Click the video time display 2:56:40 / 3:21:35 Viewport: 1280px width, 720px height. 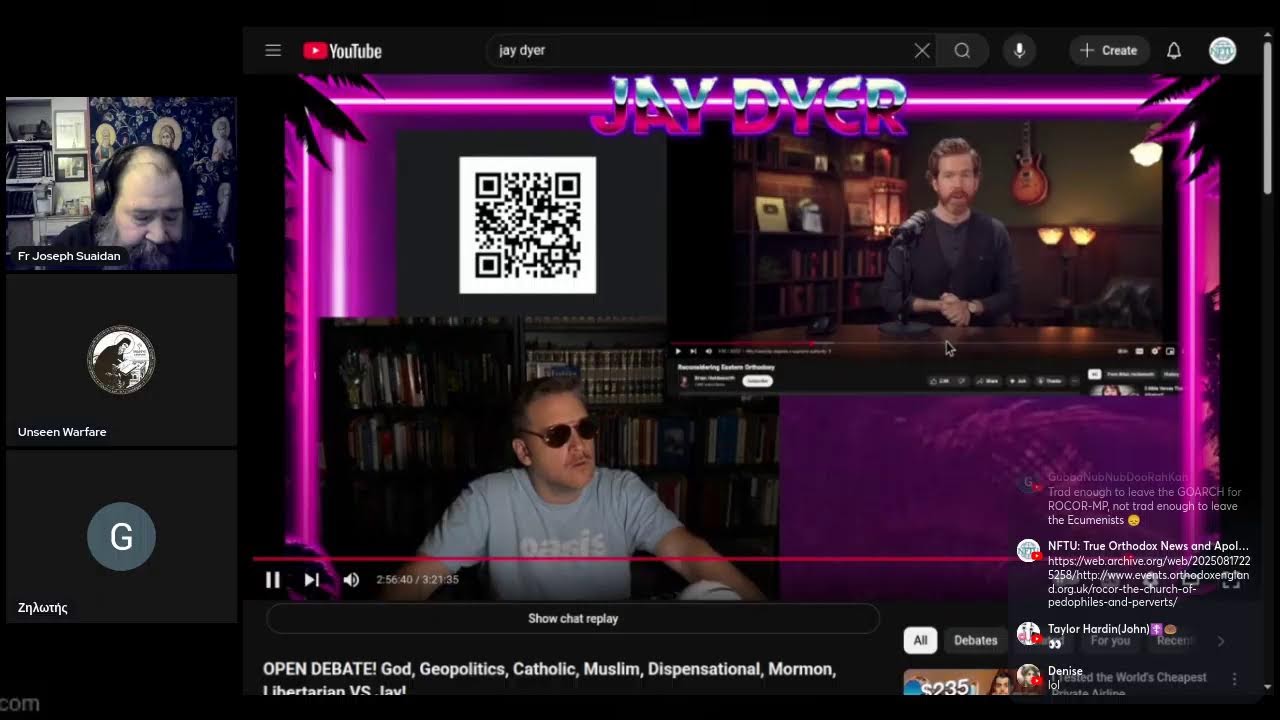(417, 580)
